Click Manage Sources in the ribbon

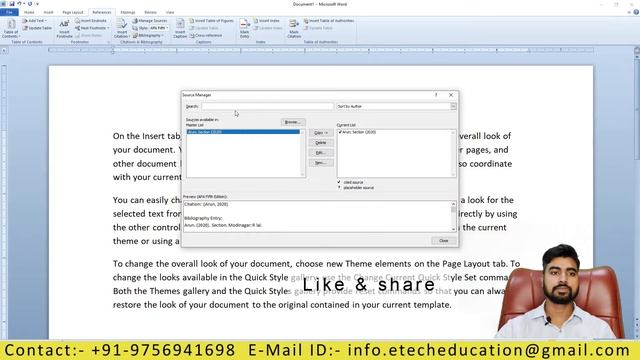pyautogui.click(x=149, y=20)
